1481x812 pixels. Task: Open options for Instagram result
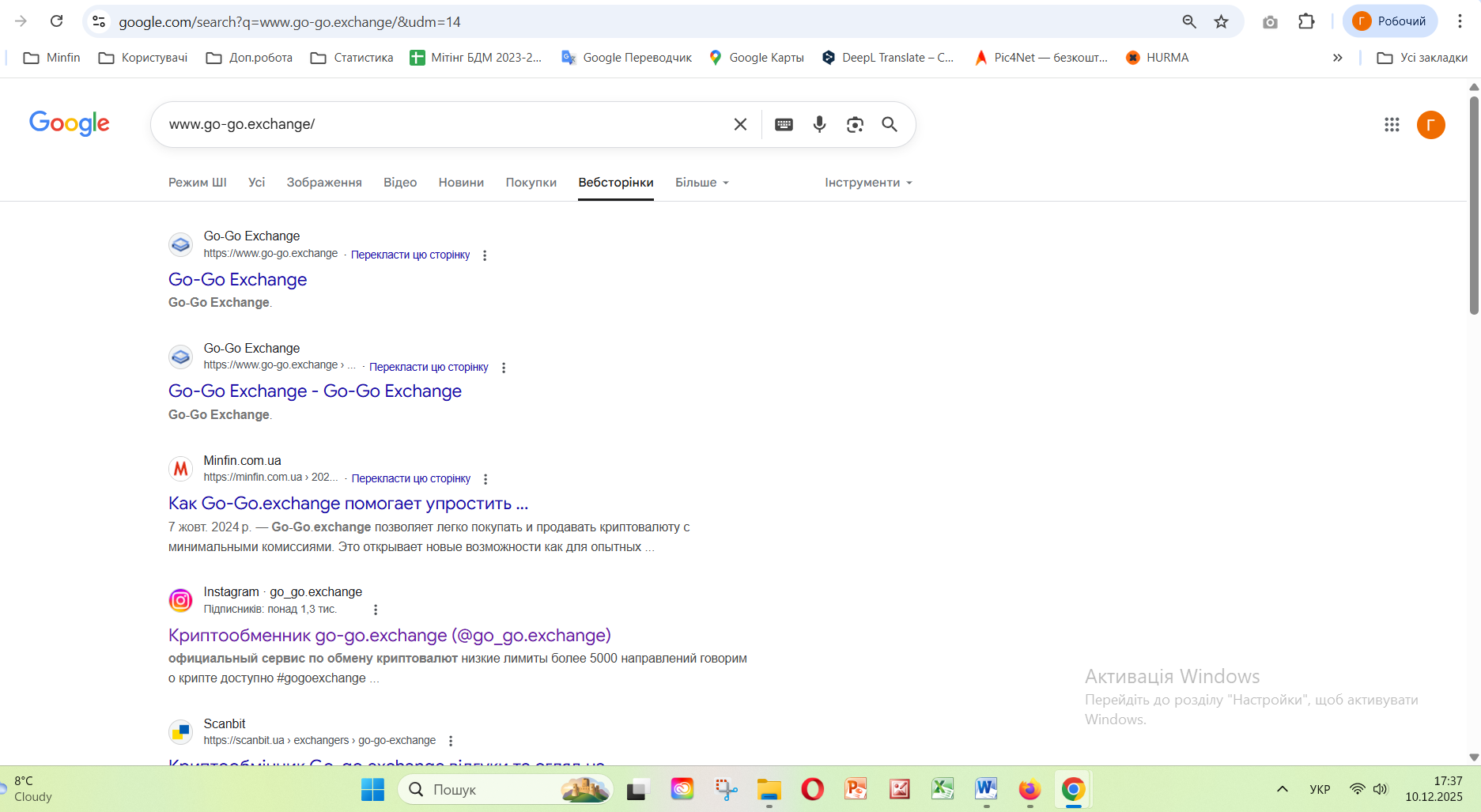(376, 610)
